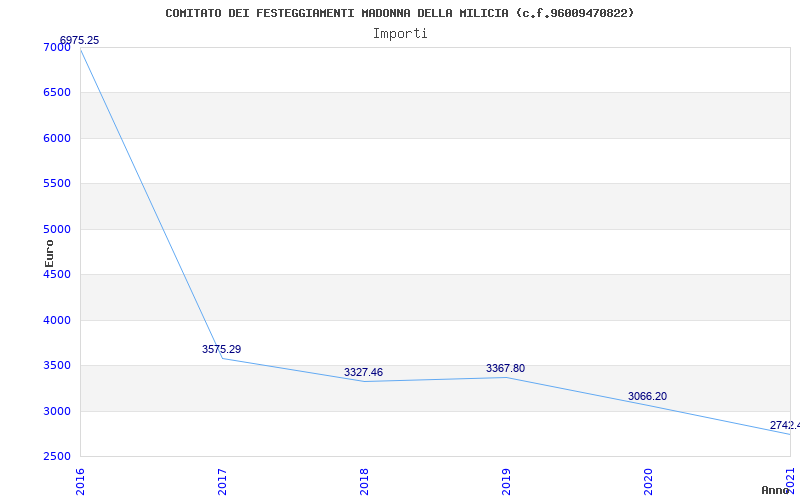Click the 4500 y-axis value
This screenshot has width=800, height=500.
tap(57, 275)
